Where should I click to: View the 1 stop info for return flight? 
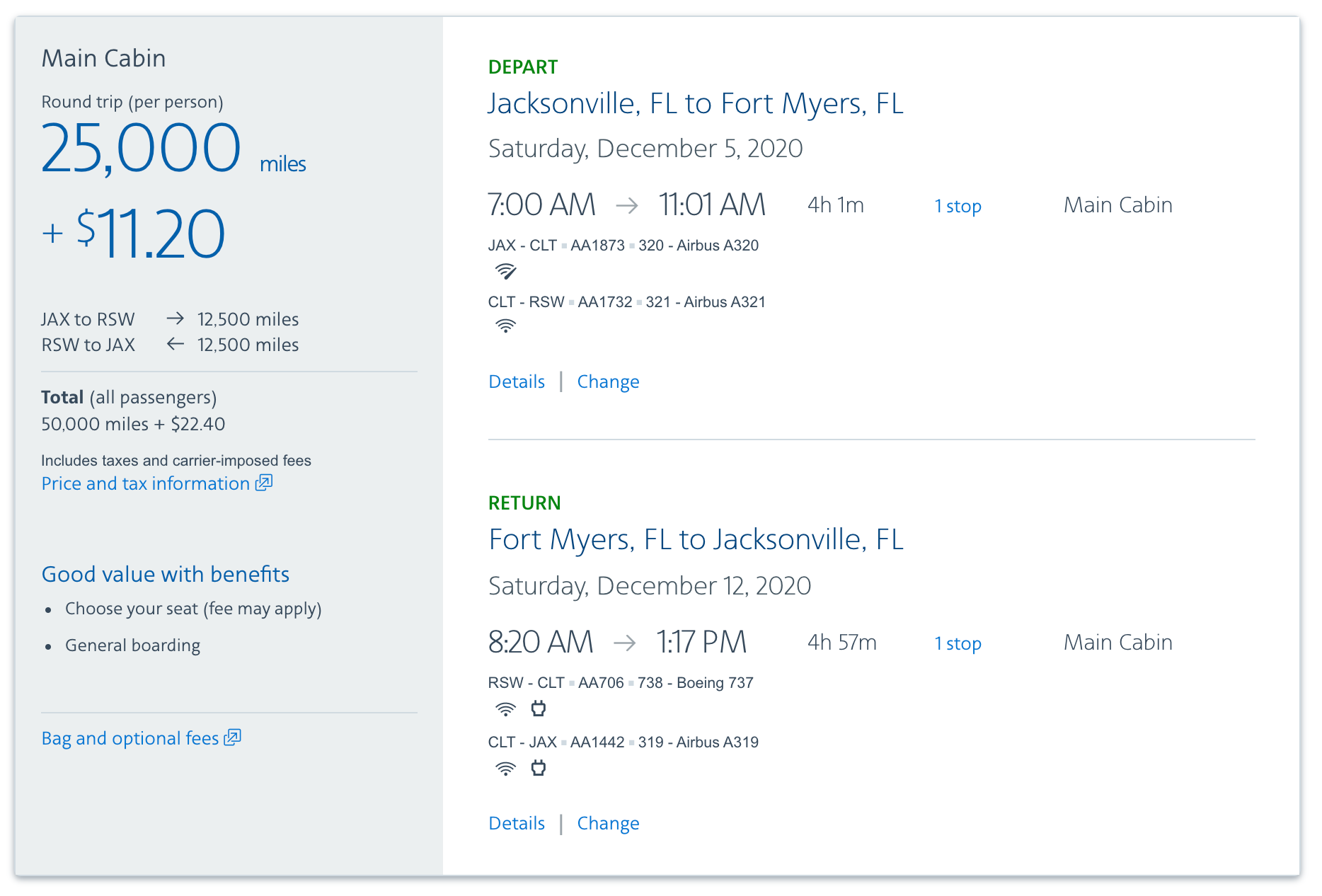coord(958,643)
